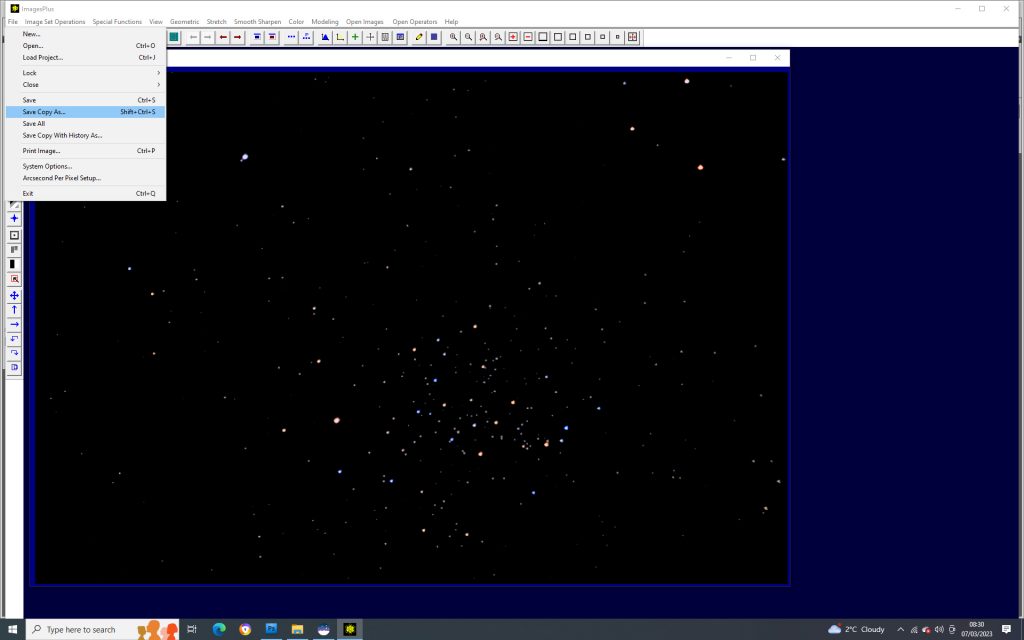Open the Stretch menu

(216, 22)
